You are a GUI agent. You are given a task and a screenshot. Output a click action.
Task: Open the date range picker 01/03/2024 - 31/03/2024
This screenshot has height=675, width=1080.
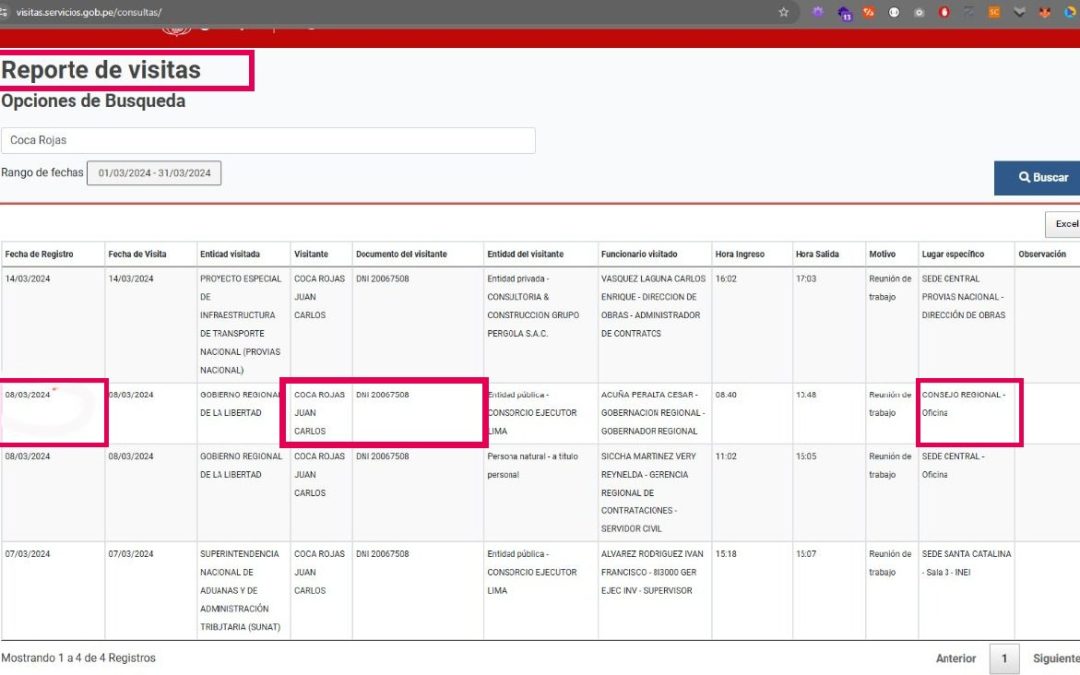(x=154, y=173)
